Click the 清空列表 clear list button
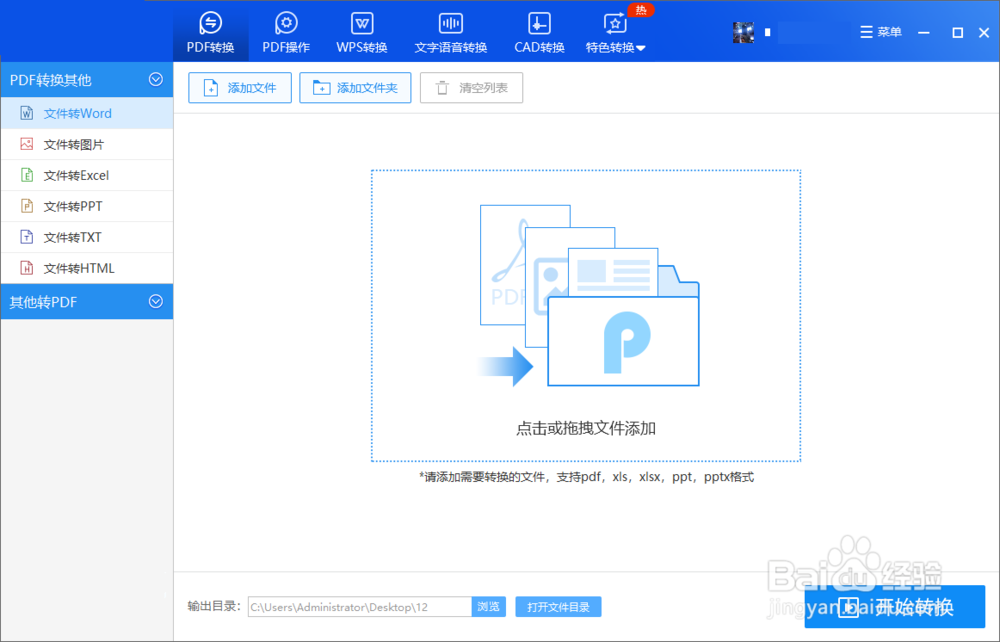 471,87
